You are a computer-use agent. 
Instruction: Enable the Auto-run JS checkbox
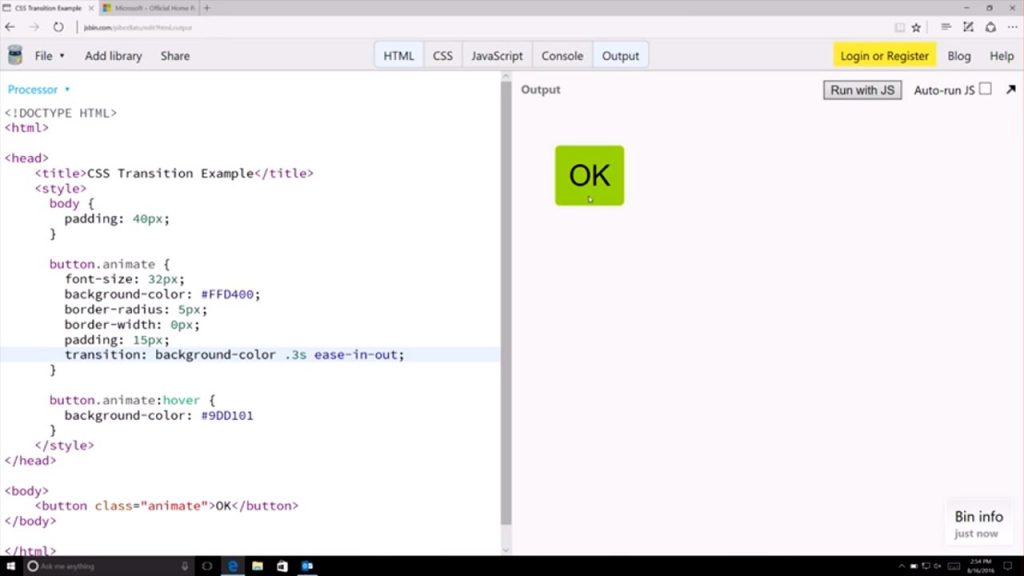click(x=984, y=89)
